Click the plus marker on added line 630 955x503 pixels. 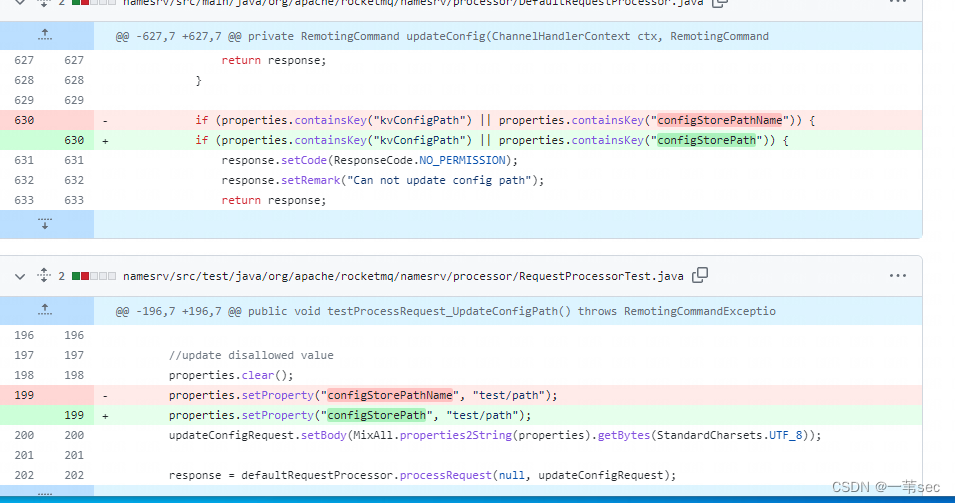coord(105,141)
